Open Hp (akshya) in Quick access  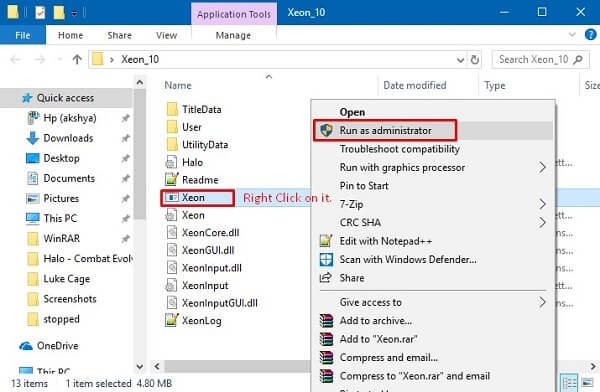(70, 118)
